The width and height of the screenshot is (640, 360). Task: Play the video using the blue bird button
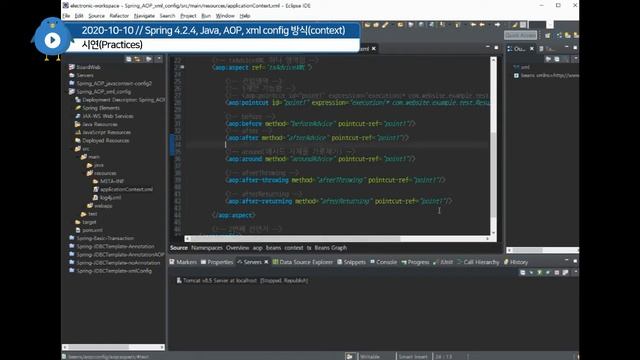coord(52,40)
